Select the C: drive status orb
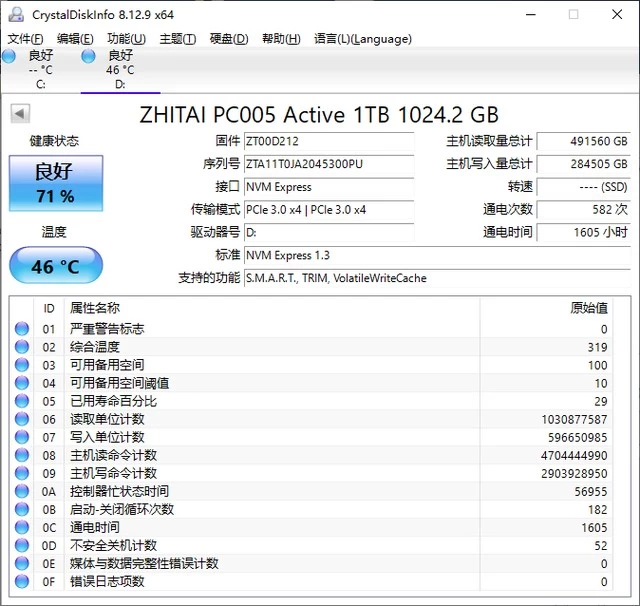The height and width of the screenshot is (606, 640). 9,56
